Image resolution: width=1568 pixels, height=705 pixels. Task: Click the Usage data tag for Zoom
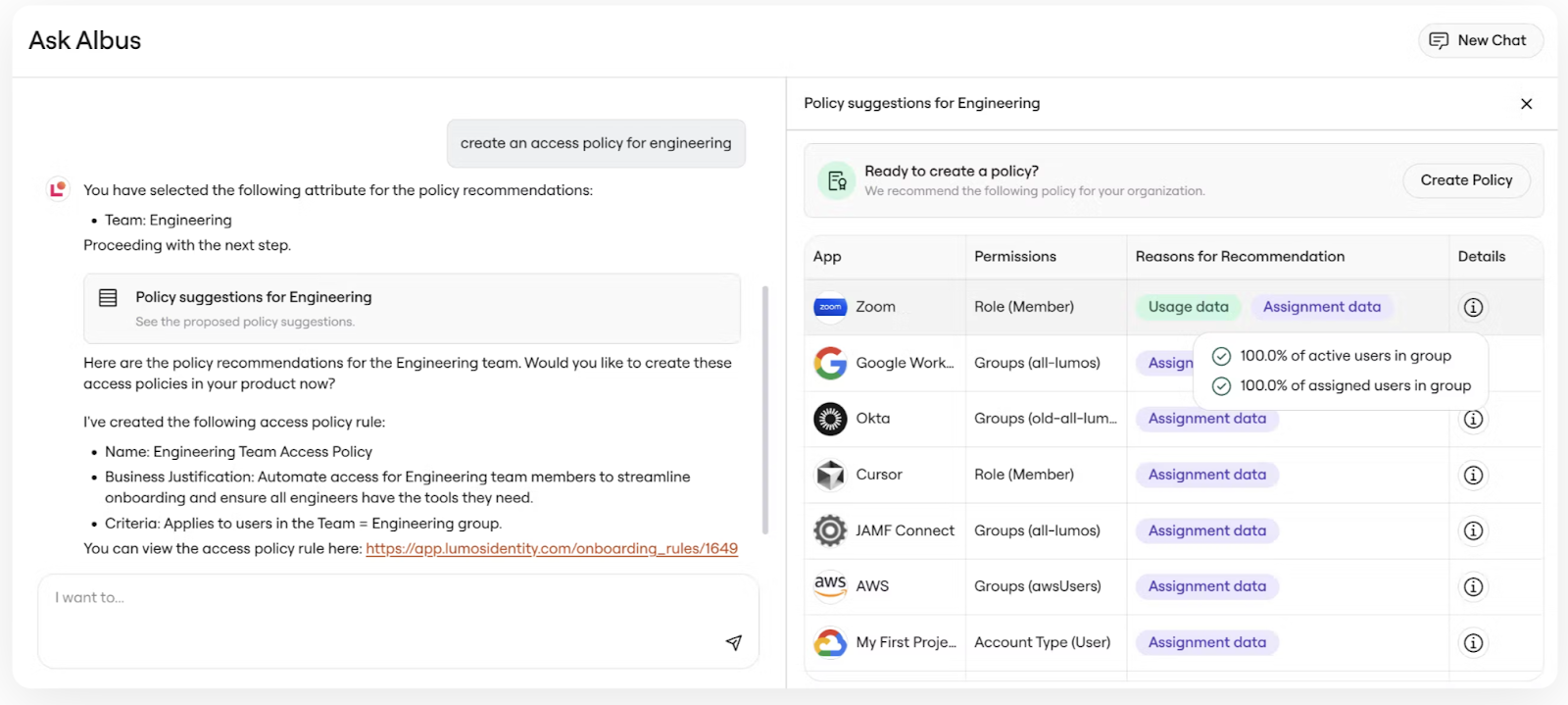point(1188,307)
